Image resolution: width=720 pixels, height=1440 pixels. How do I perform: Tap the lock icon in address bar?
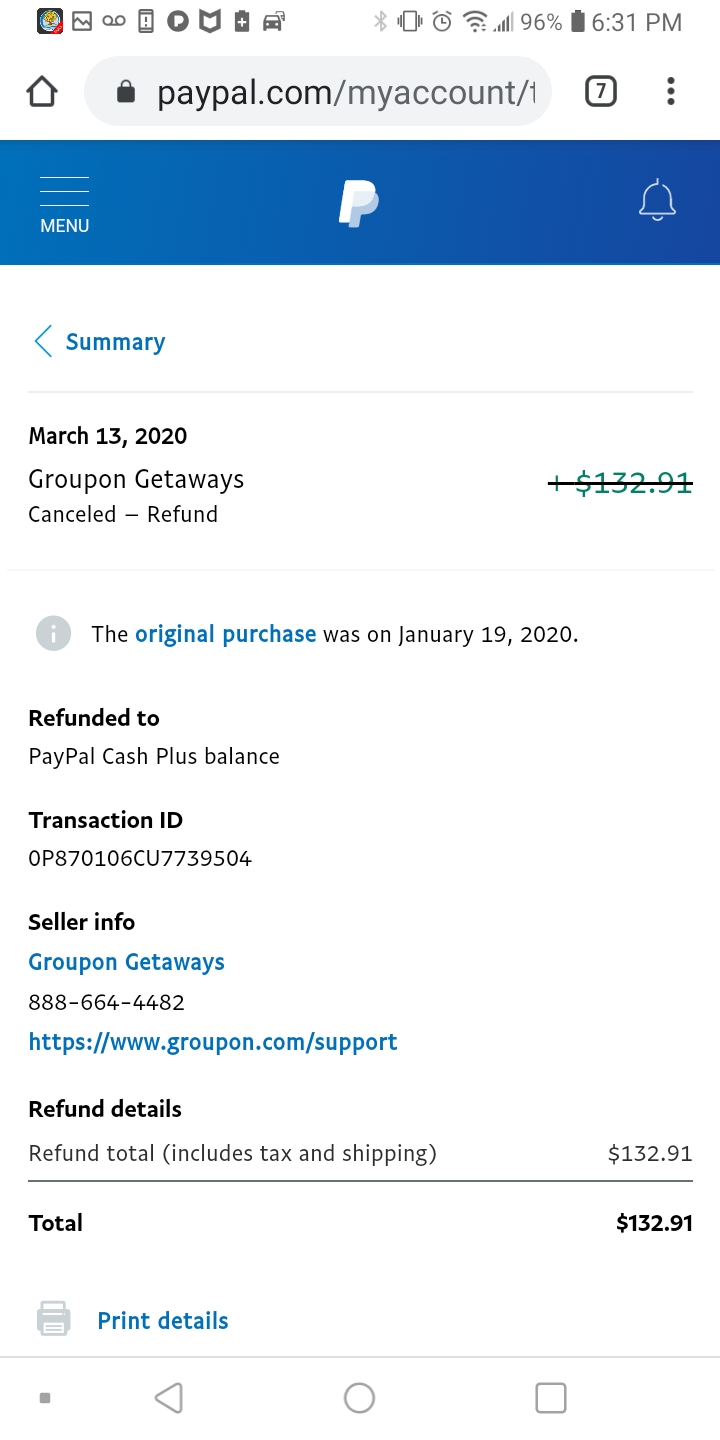pos(126,93)
